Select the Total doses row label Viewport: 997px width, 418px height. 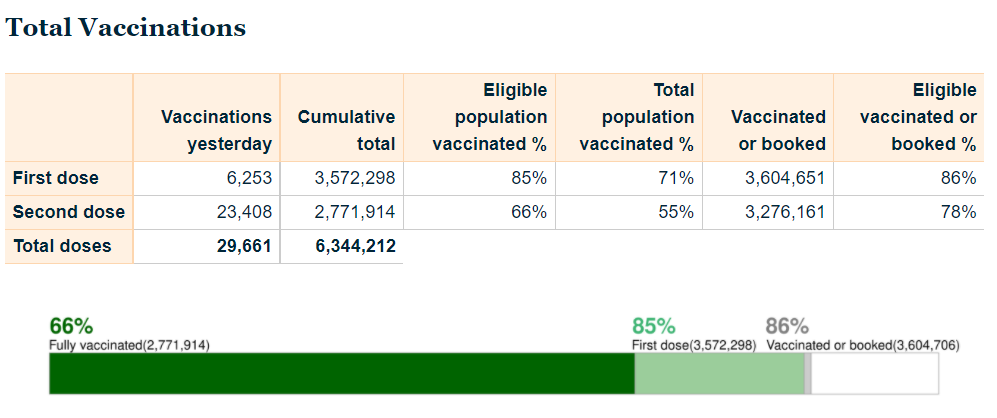coord(62,246)
